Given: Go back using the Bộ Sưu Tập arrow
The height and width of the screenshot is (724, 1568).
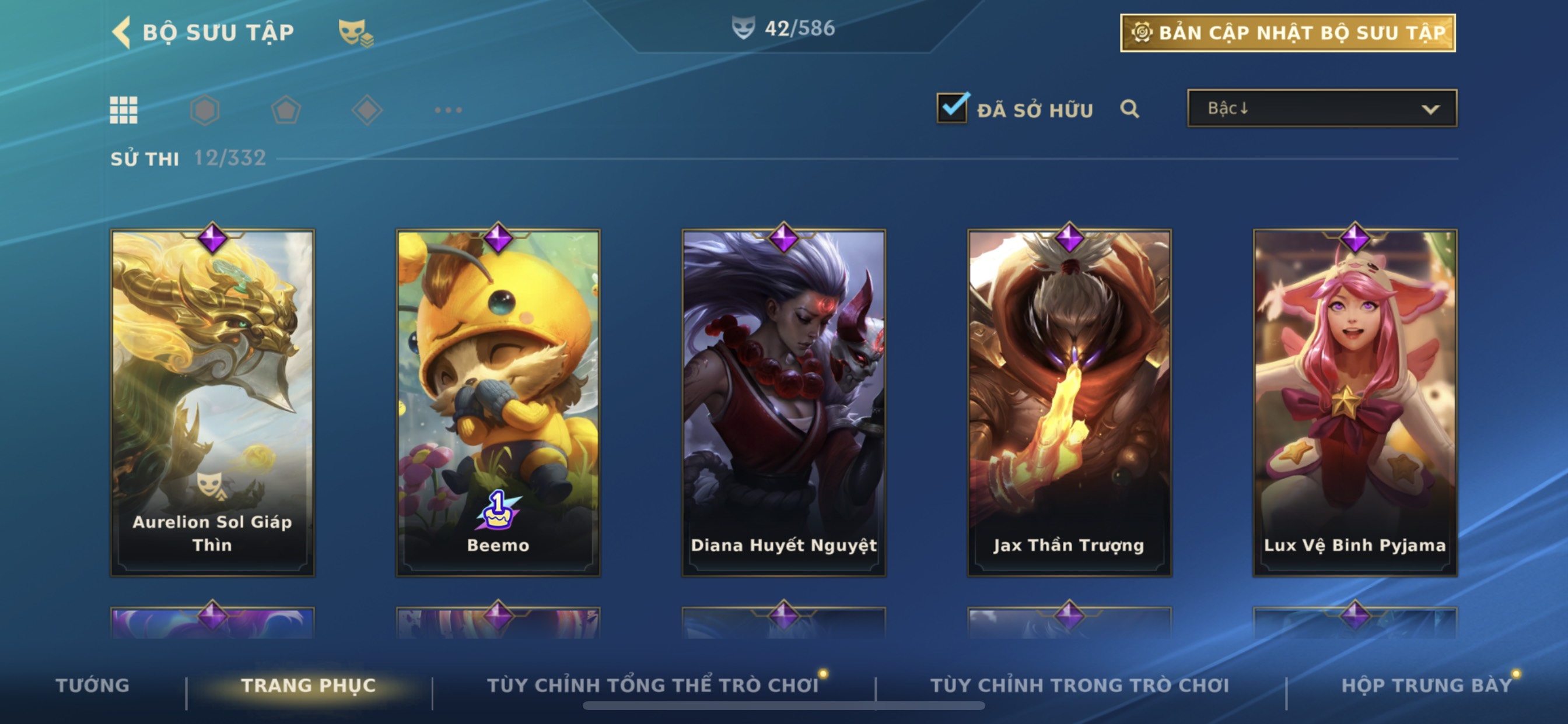Looking at the screenshot, I should coord(121,31).
